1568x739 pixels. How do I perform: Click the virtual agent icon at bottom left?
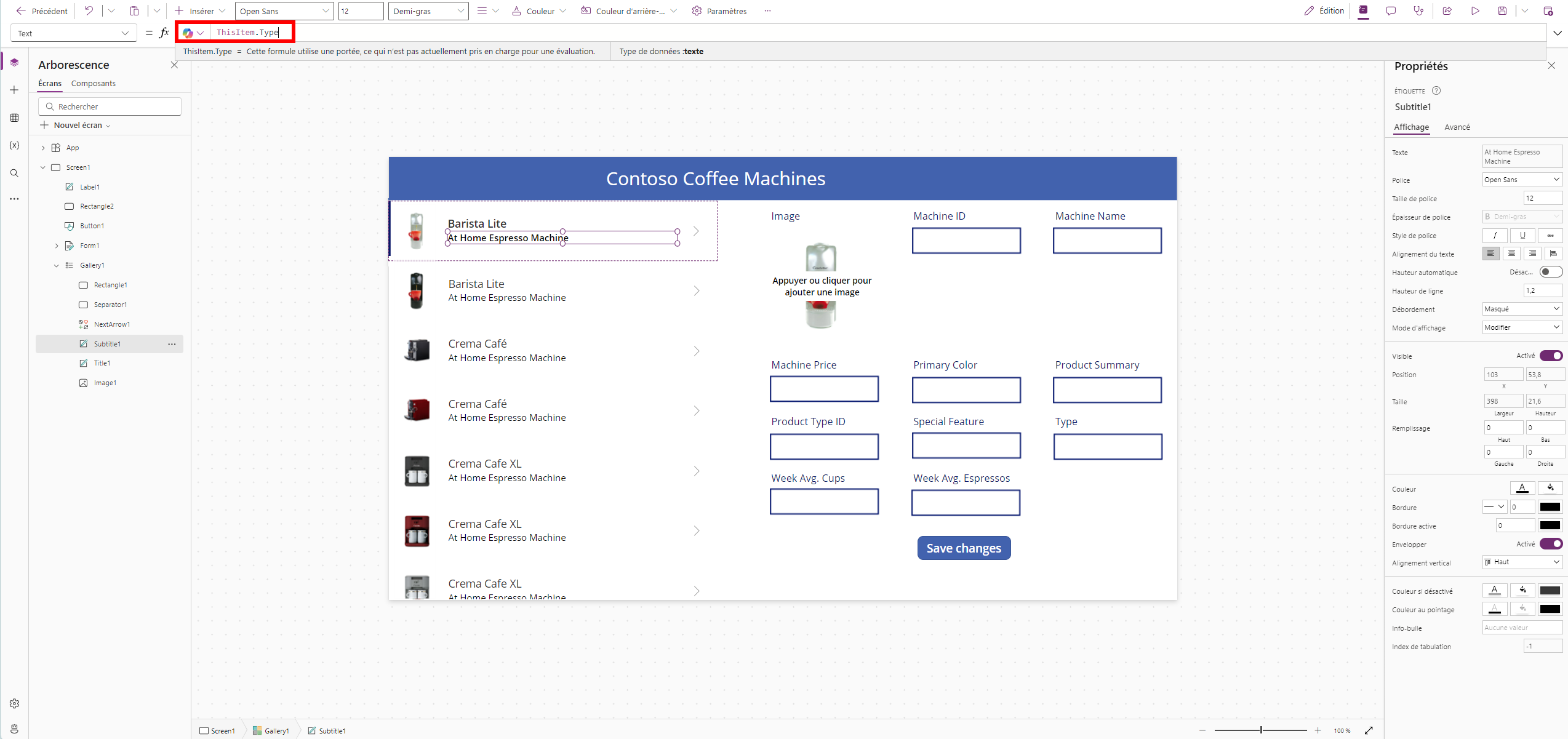point(14,729)
